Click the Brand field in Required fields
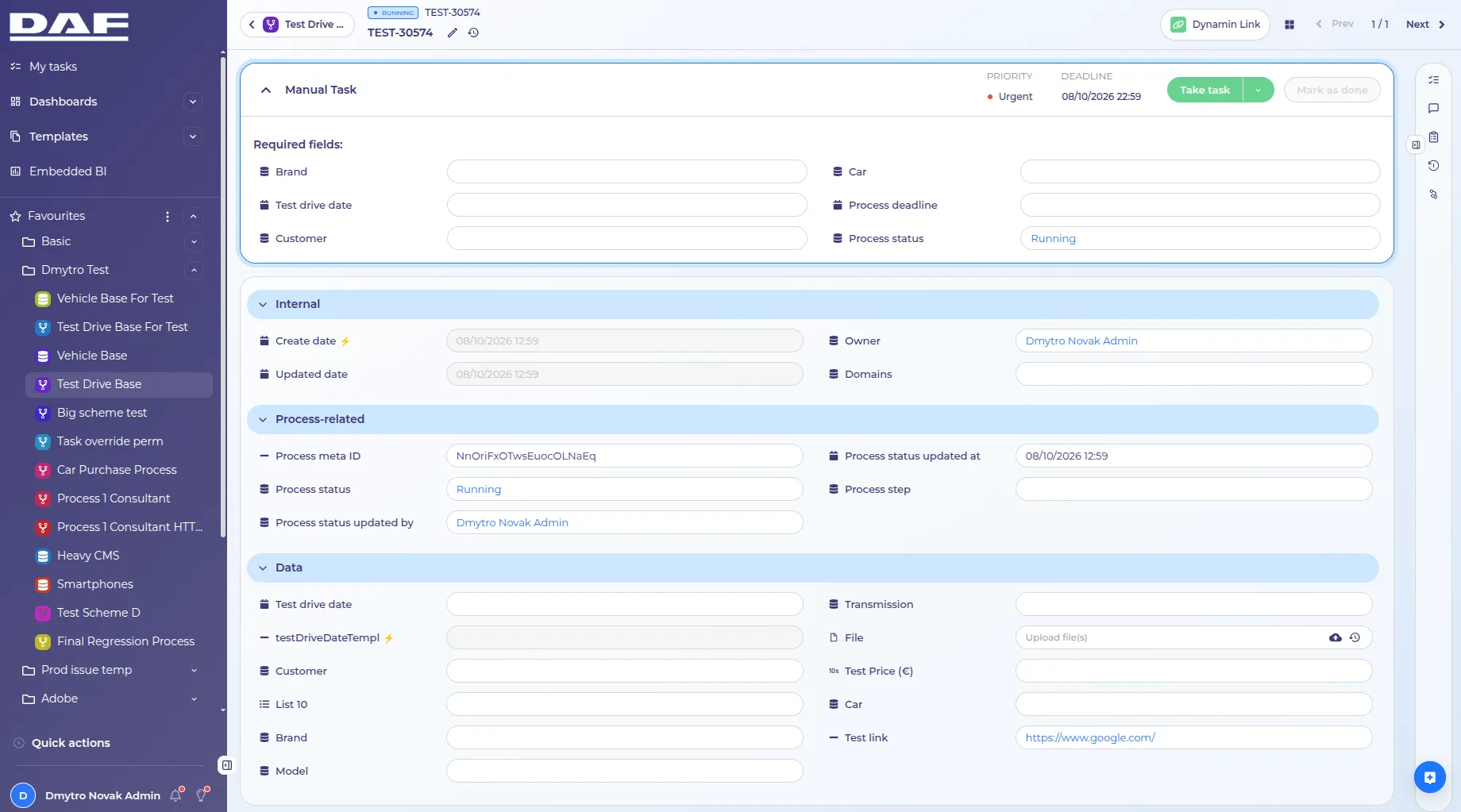This screenshot has height=812, width=1461. point(626,171)
